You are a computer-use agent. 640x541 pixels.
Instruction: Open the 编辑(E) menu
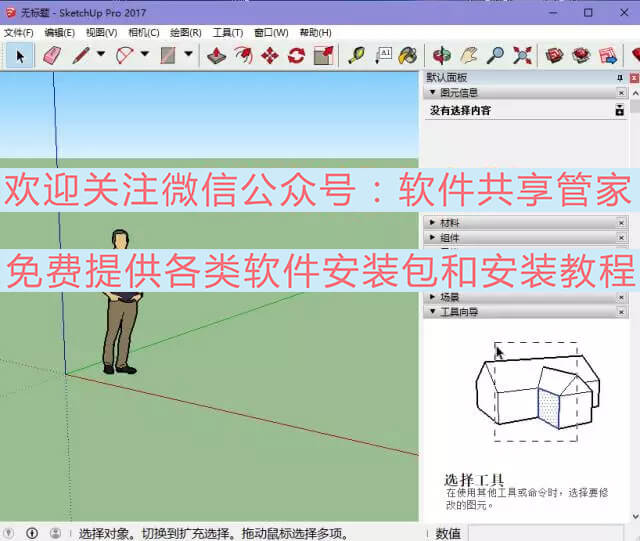pos(60,33)
